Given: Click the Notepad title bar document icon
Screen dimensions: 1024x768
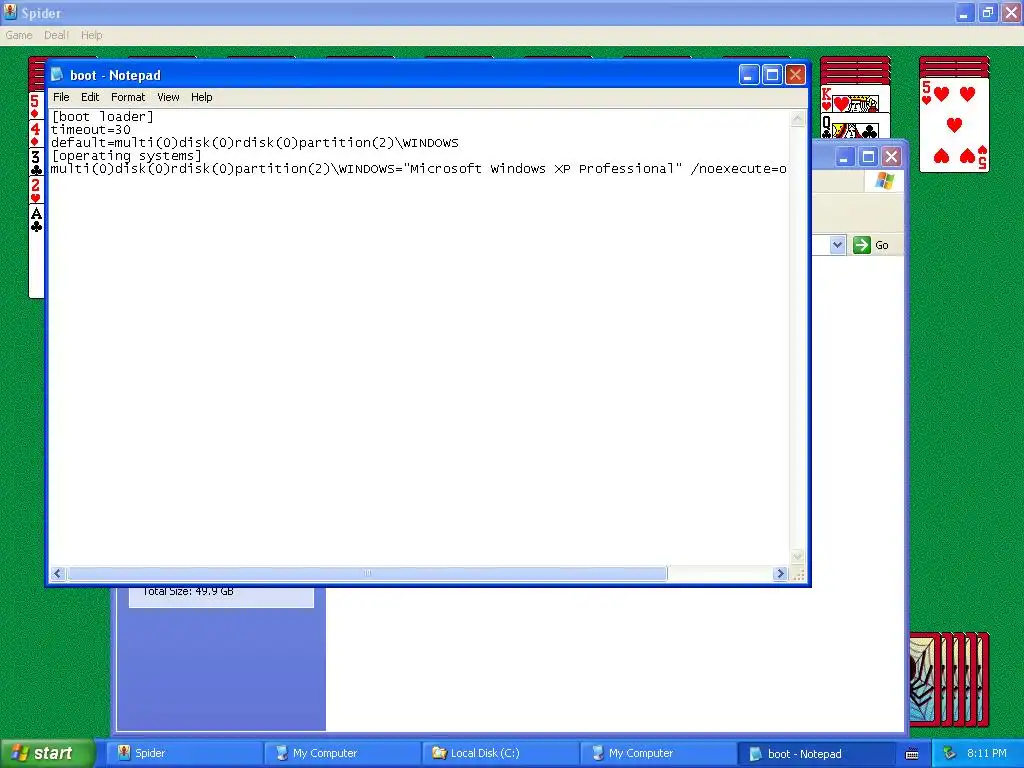Looking at the screenshot, I should 57,74.
